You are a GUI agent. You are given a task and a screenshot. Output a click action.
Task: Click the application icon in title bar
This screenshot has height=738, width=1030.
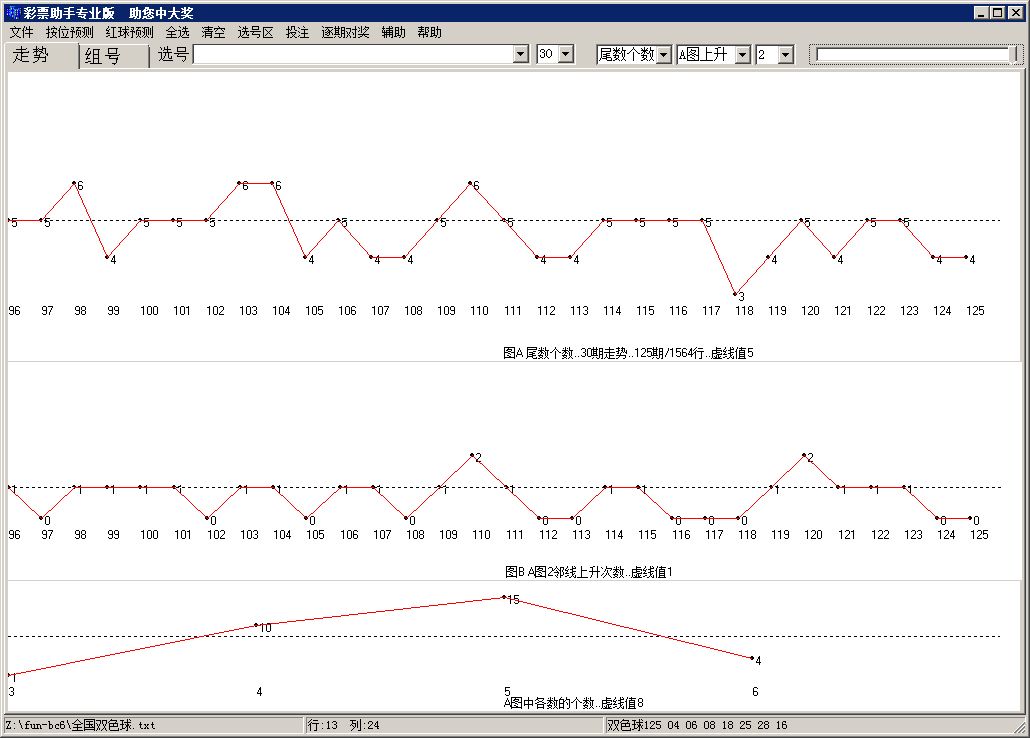(13, 12)
